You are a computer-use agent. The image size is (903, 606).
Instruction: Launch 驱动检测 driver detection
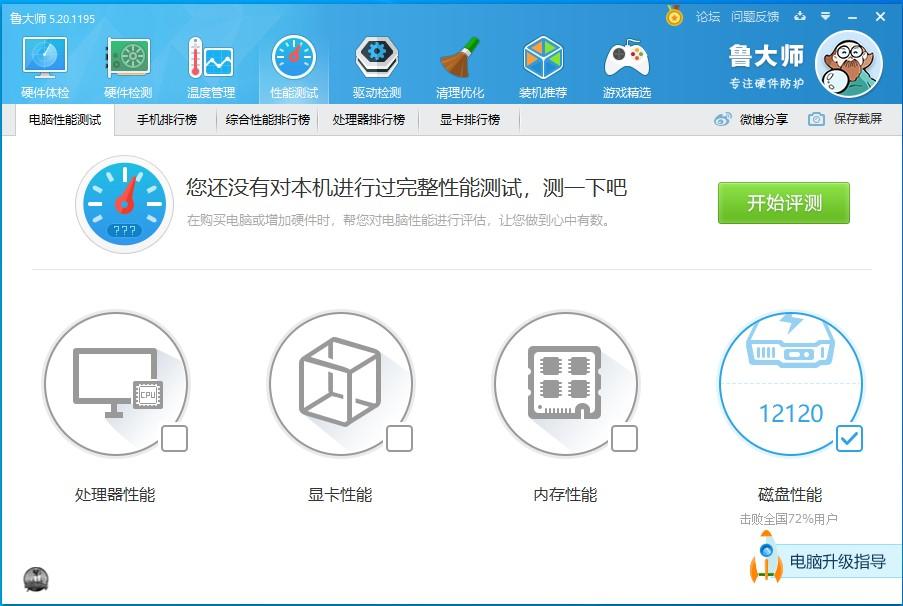376,65
